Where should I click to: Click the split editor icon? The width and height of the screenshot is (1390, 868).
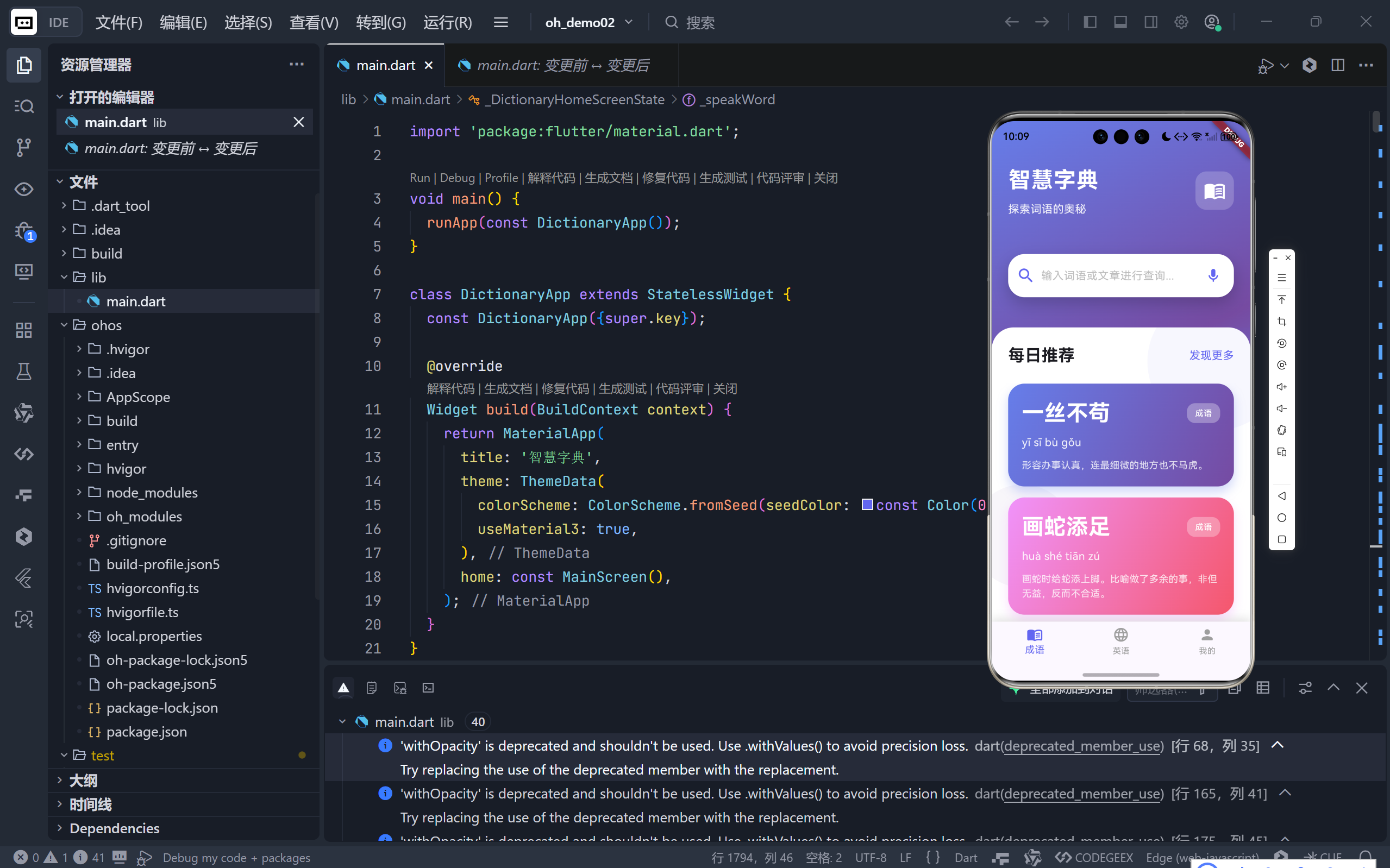coord(1337,65)
